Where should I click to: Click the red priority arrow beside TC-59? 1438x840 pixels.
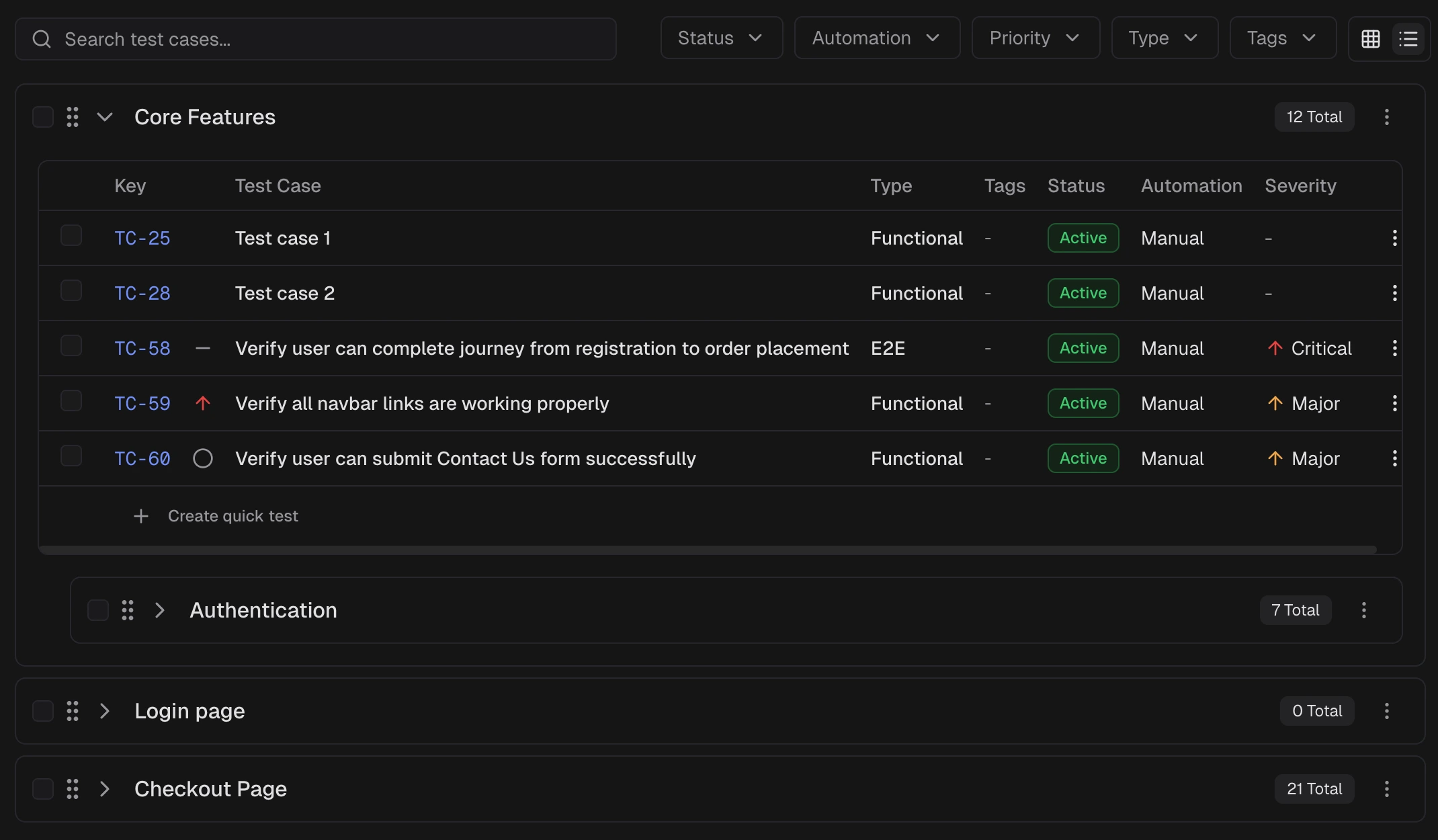tap(203, 403)
